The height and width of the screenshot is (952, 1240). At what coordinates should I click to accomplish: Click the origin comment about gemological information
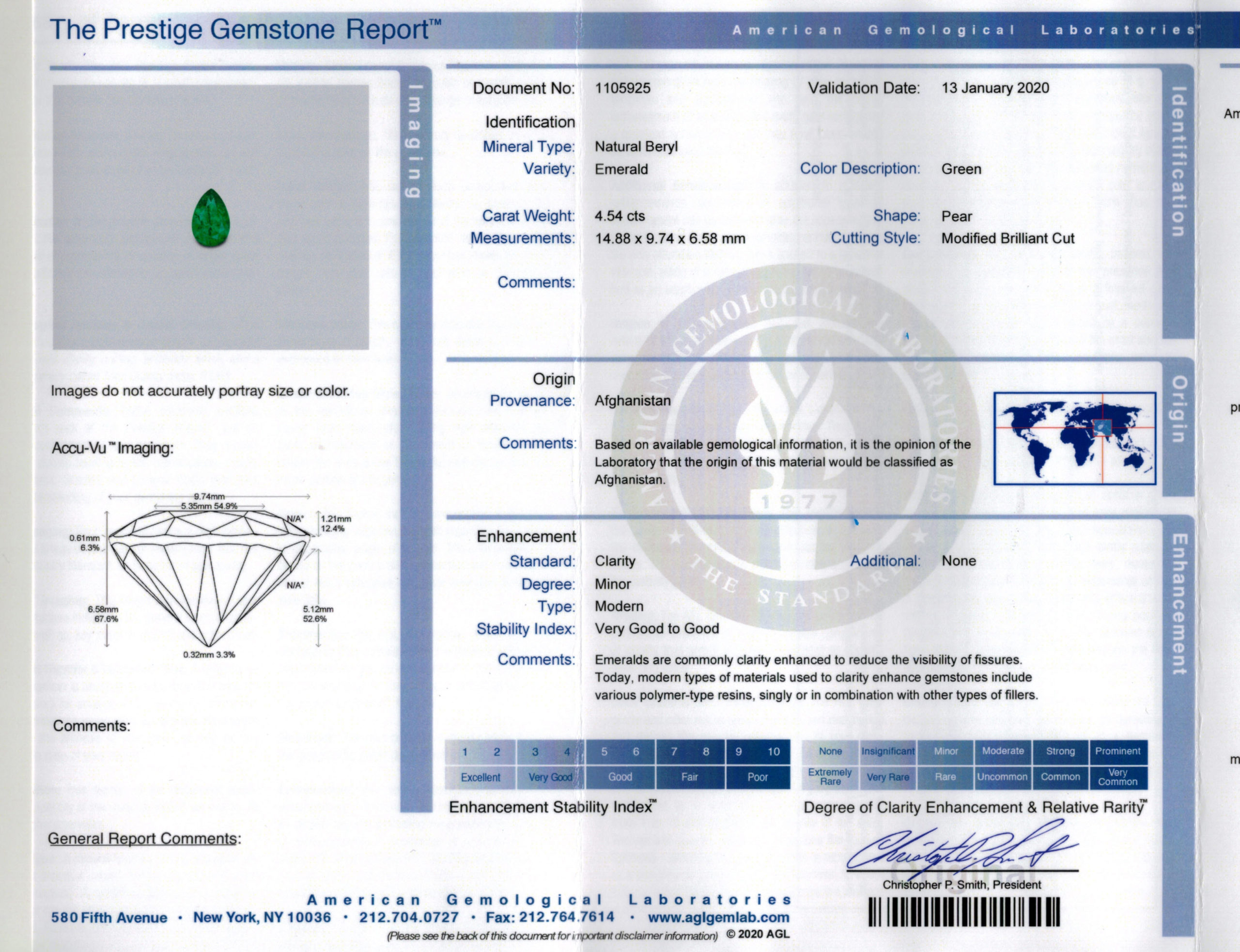pos(782,462)
